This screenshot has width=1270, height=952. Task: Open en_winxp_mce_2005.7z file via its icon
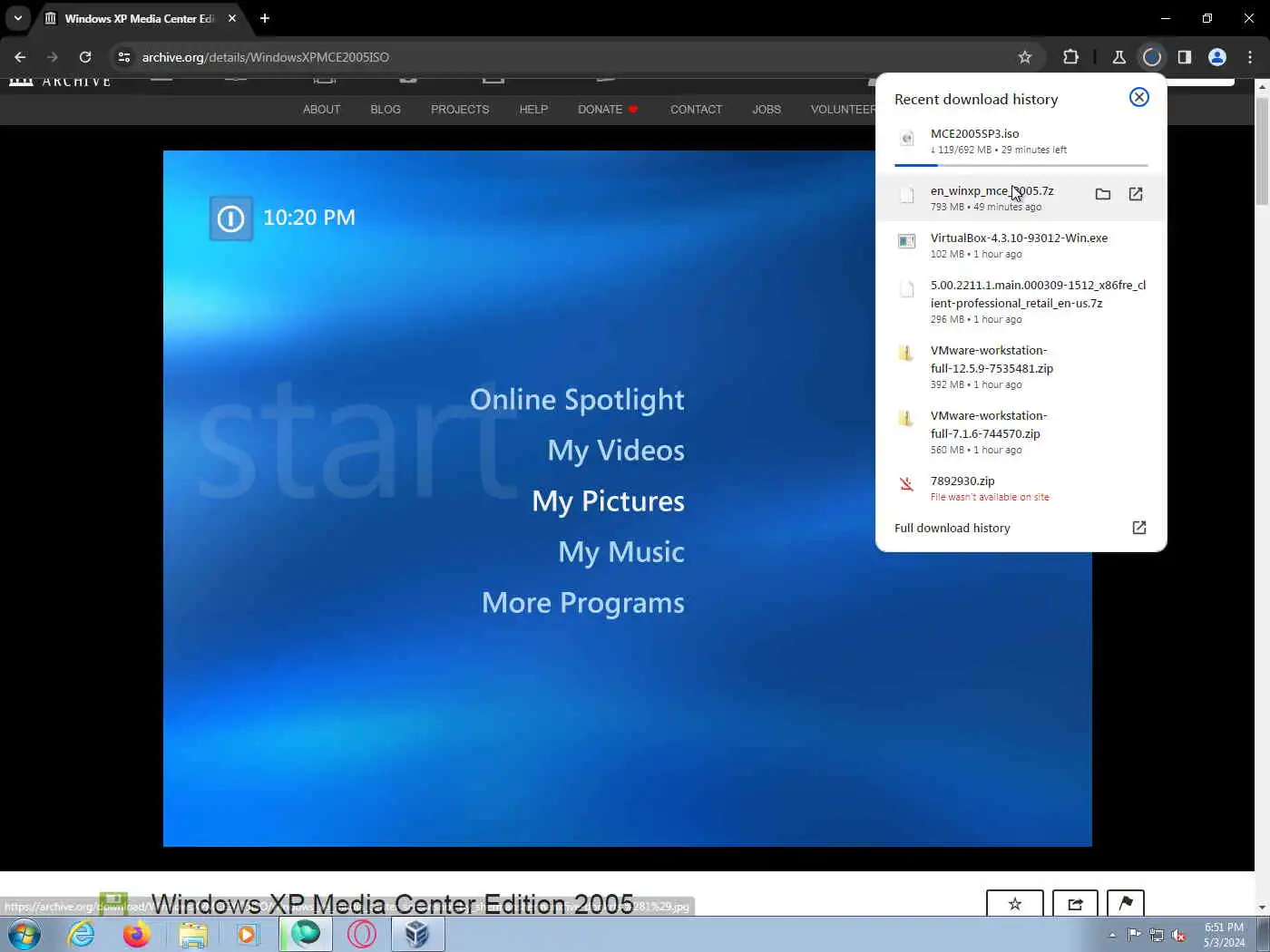click(1136, 194)
